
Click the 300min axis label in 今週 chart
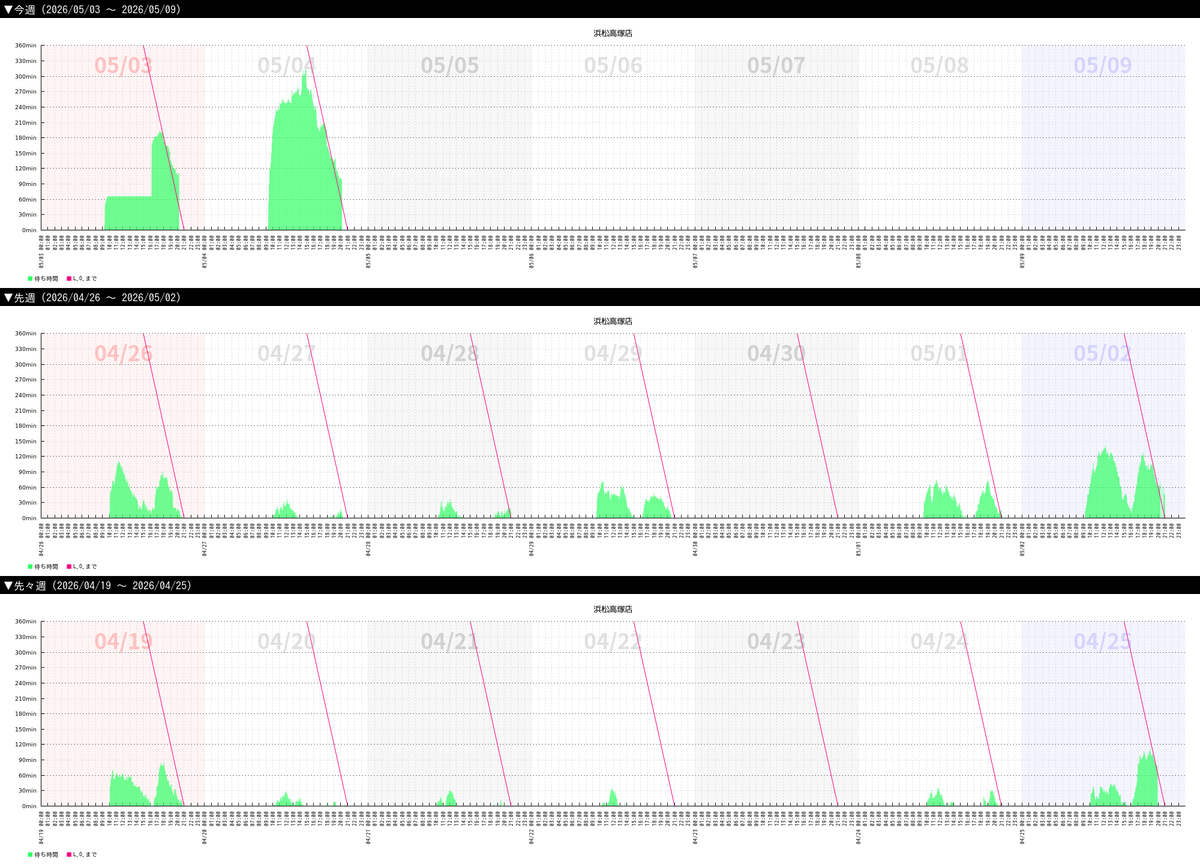(26, 76)
